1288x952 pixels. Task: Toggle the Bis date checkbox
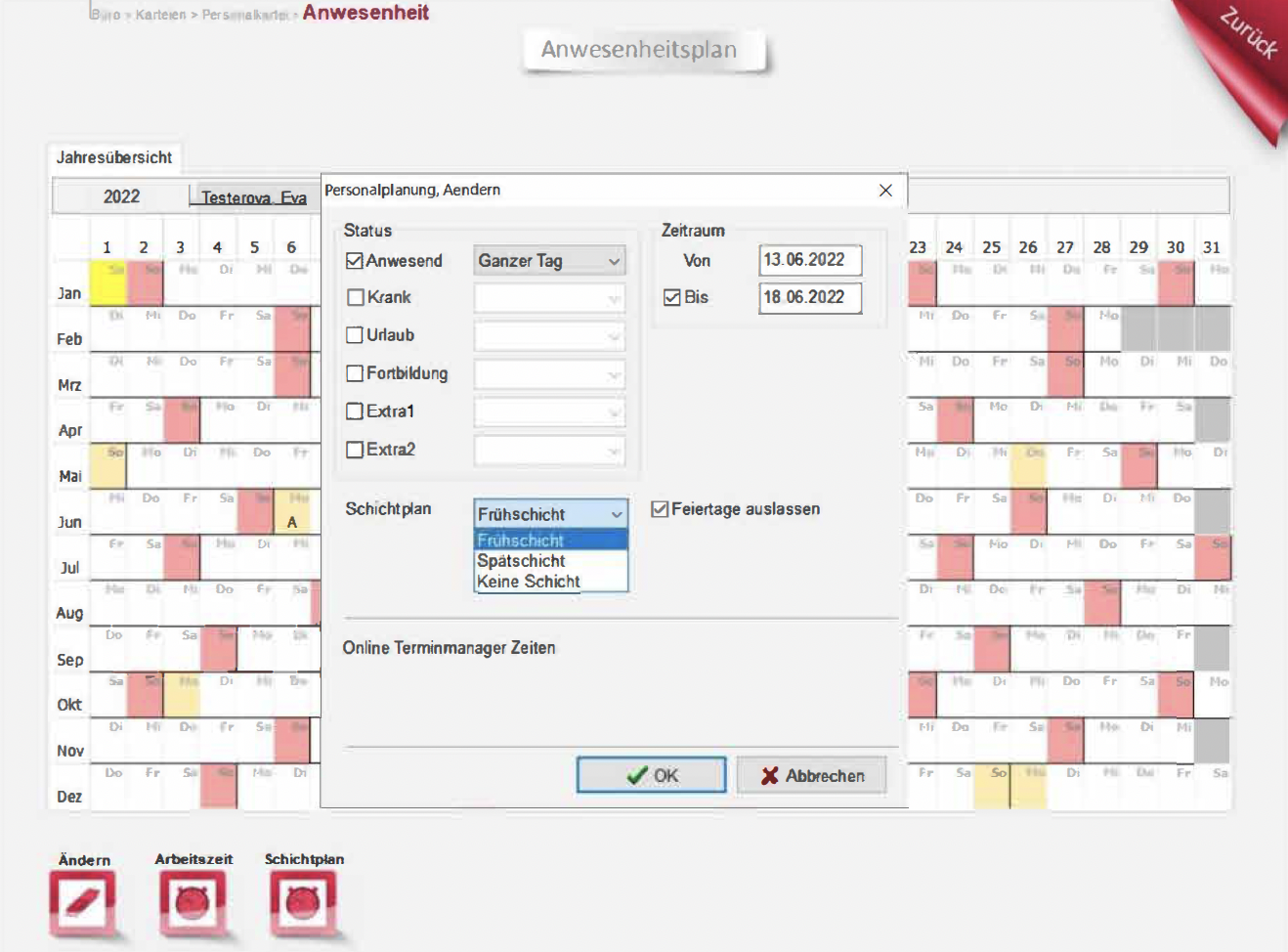pyautogui.click(x=671, y=297)
